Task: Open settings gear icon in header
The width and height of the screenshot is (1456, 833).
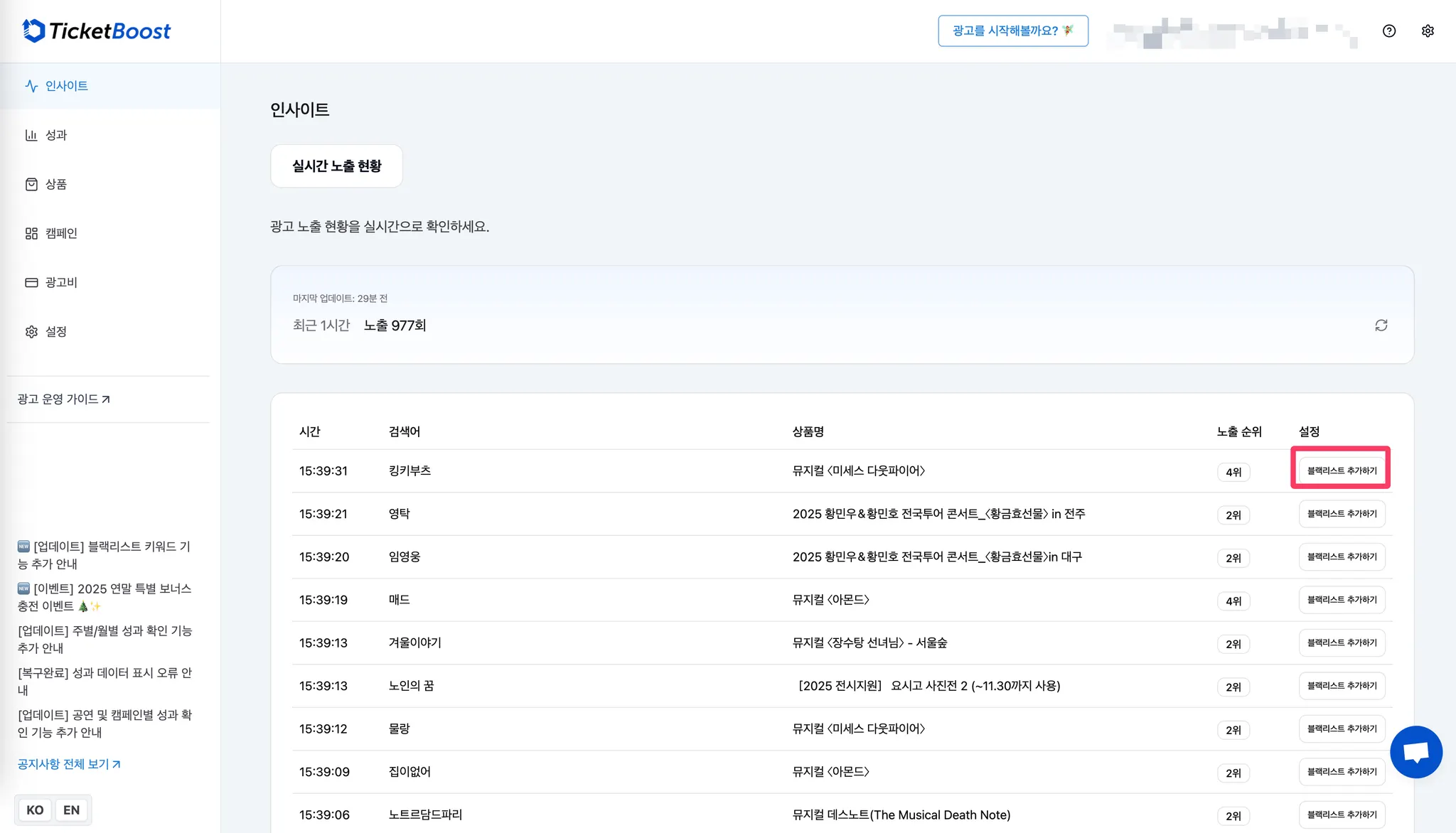Action: (1427, 31)
